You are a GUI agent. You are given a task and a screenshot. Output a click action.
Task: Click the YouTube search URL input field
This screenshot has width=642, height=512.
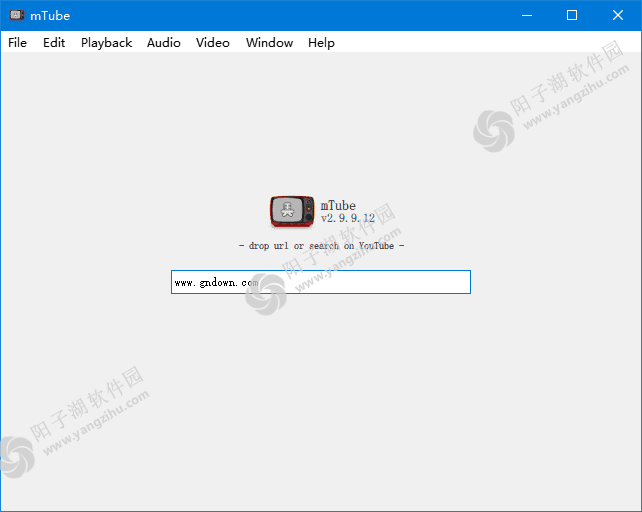tap(321, 282)
